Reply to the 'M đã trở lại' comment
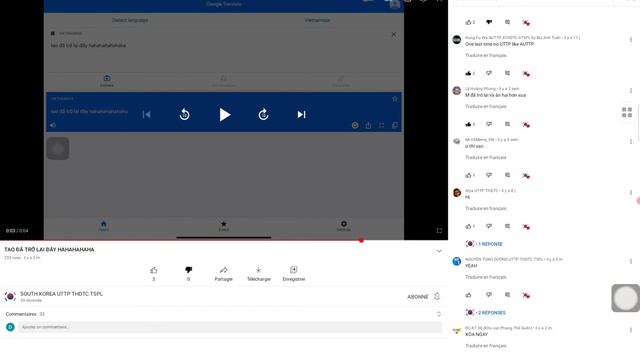 (x=507, y=124)
